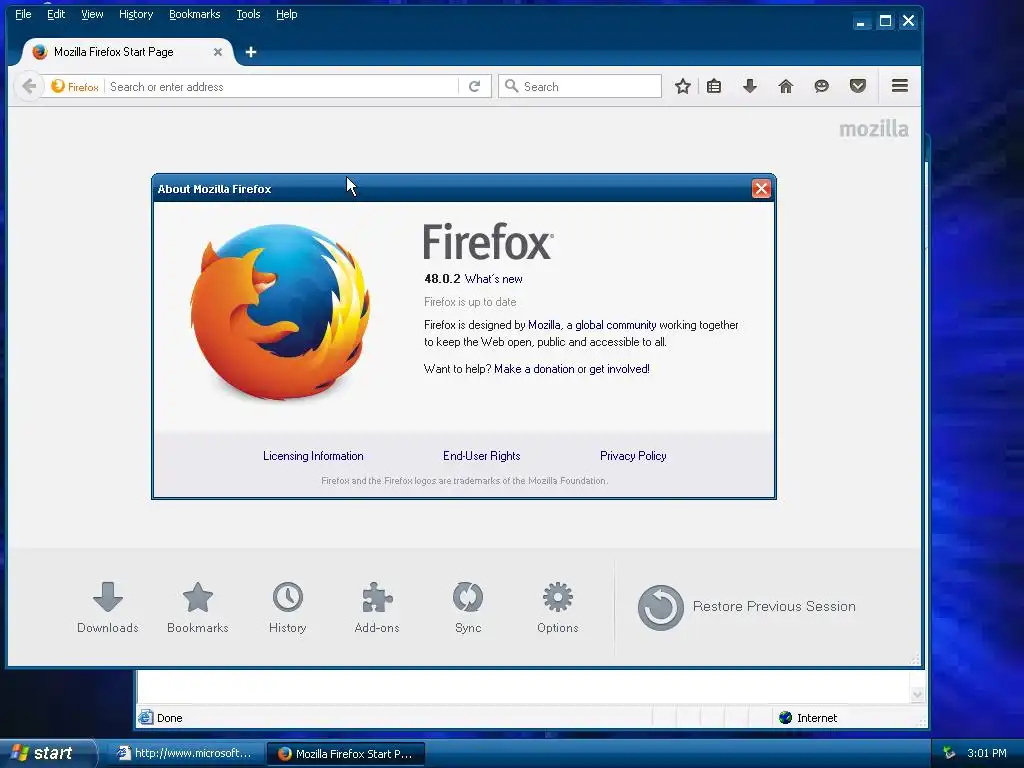Click the global community link

[x=615, y=325]
